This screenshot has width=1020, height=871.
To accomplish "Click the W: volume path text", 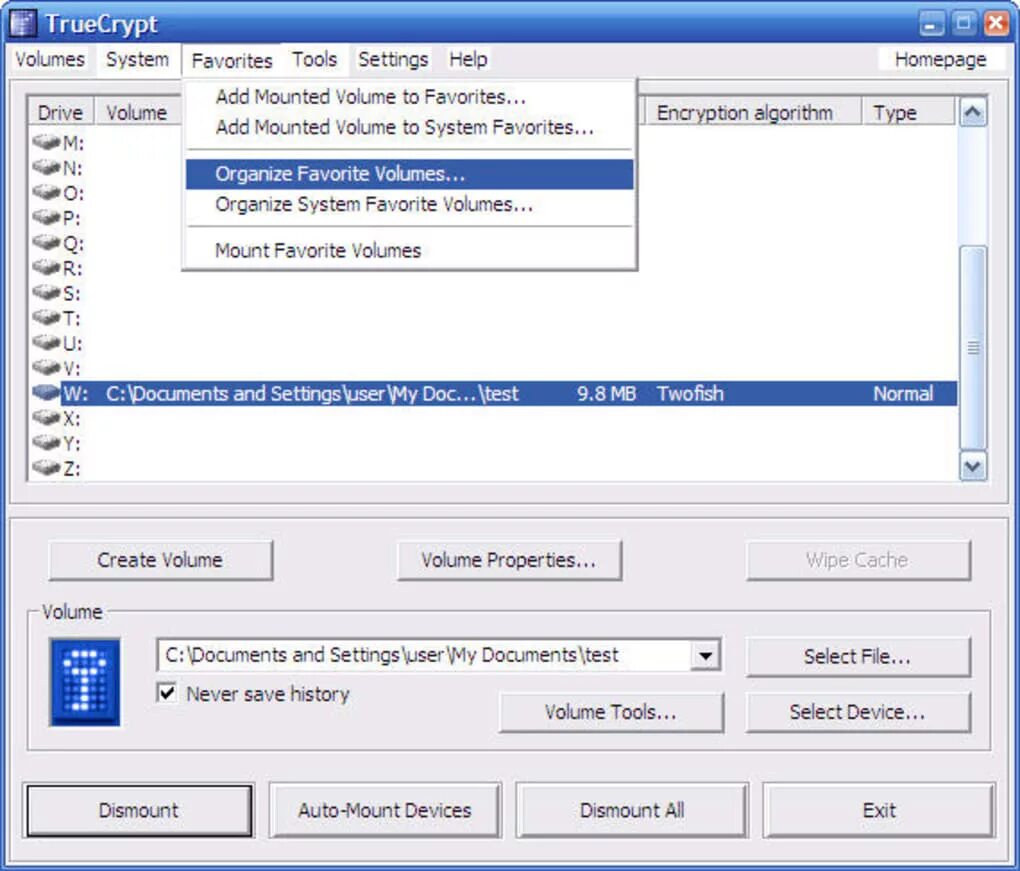I will coord(312,394).
